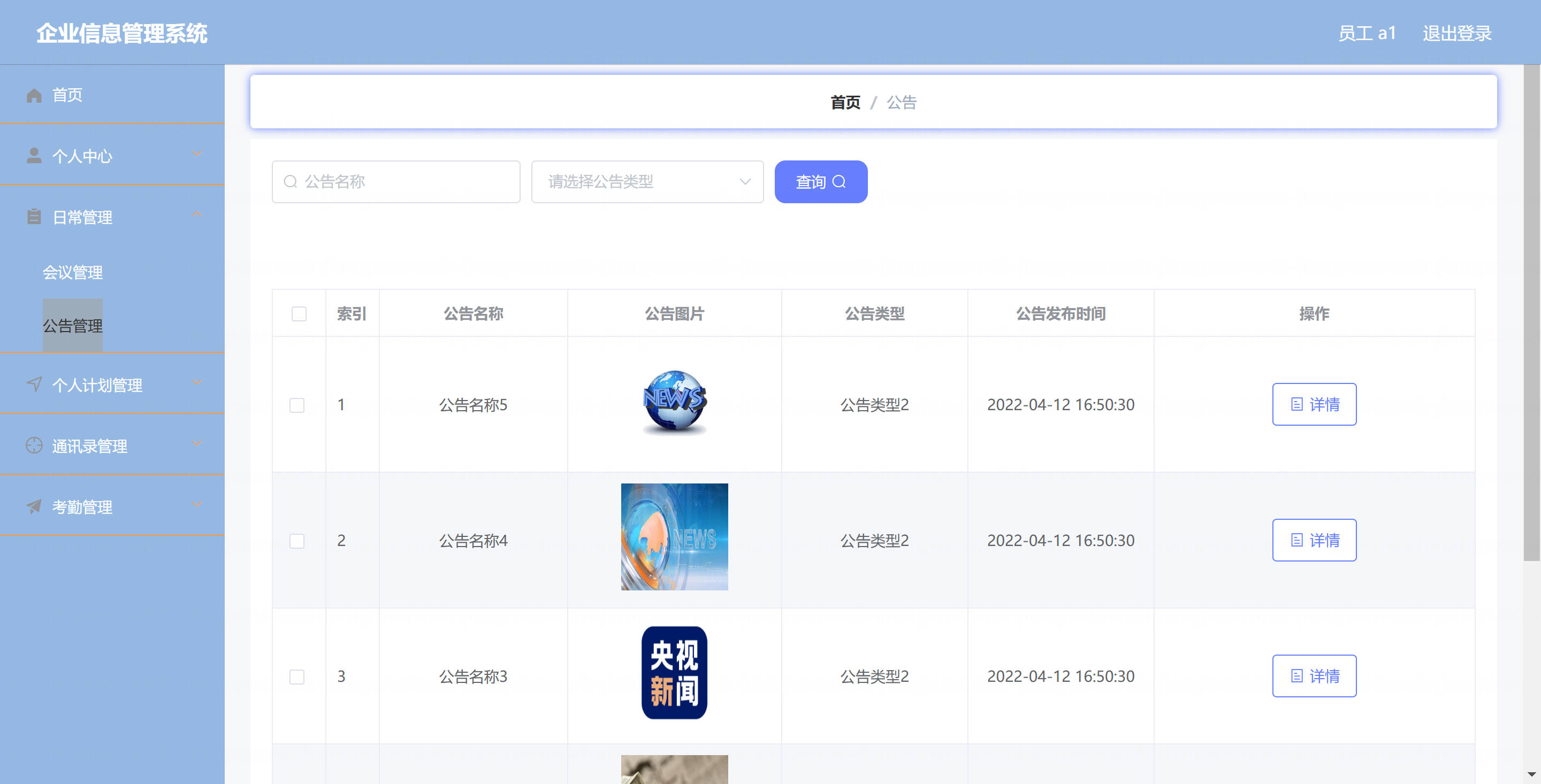Tick the checkbox for 公告名称5 row

[x=297, y=405]
